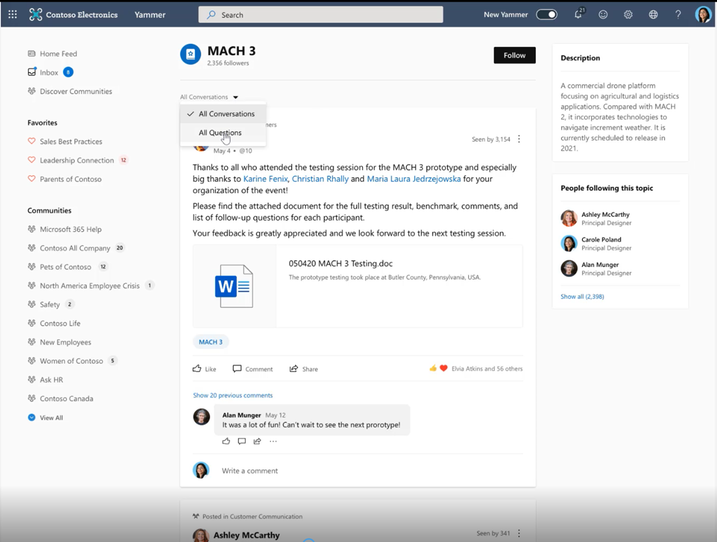Click the Inbox icon in sidebar
717x542 pixels.
32,72
